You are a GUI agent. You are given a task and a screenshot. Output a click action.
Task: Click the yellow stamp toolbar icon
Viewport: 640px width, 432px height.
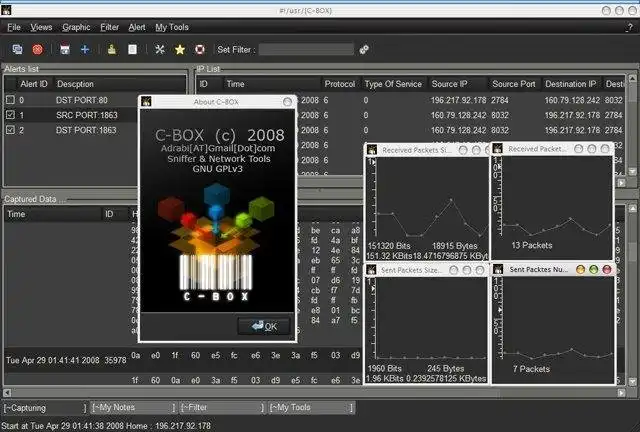111,49
